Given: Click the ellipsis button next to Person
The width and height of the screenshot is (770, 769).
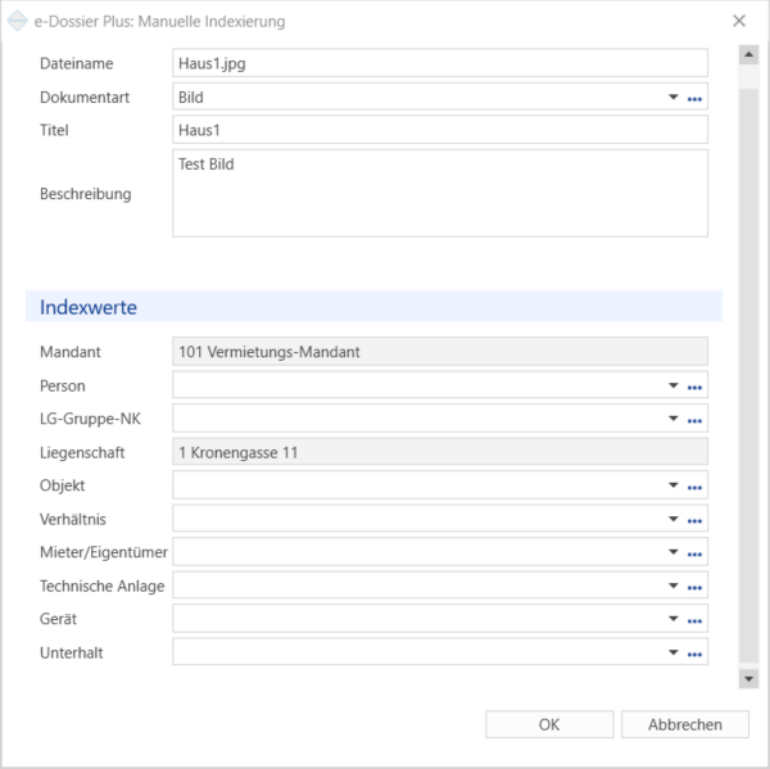Looking at the screenshot, I should pyautogui.click(x=694, y=387).
